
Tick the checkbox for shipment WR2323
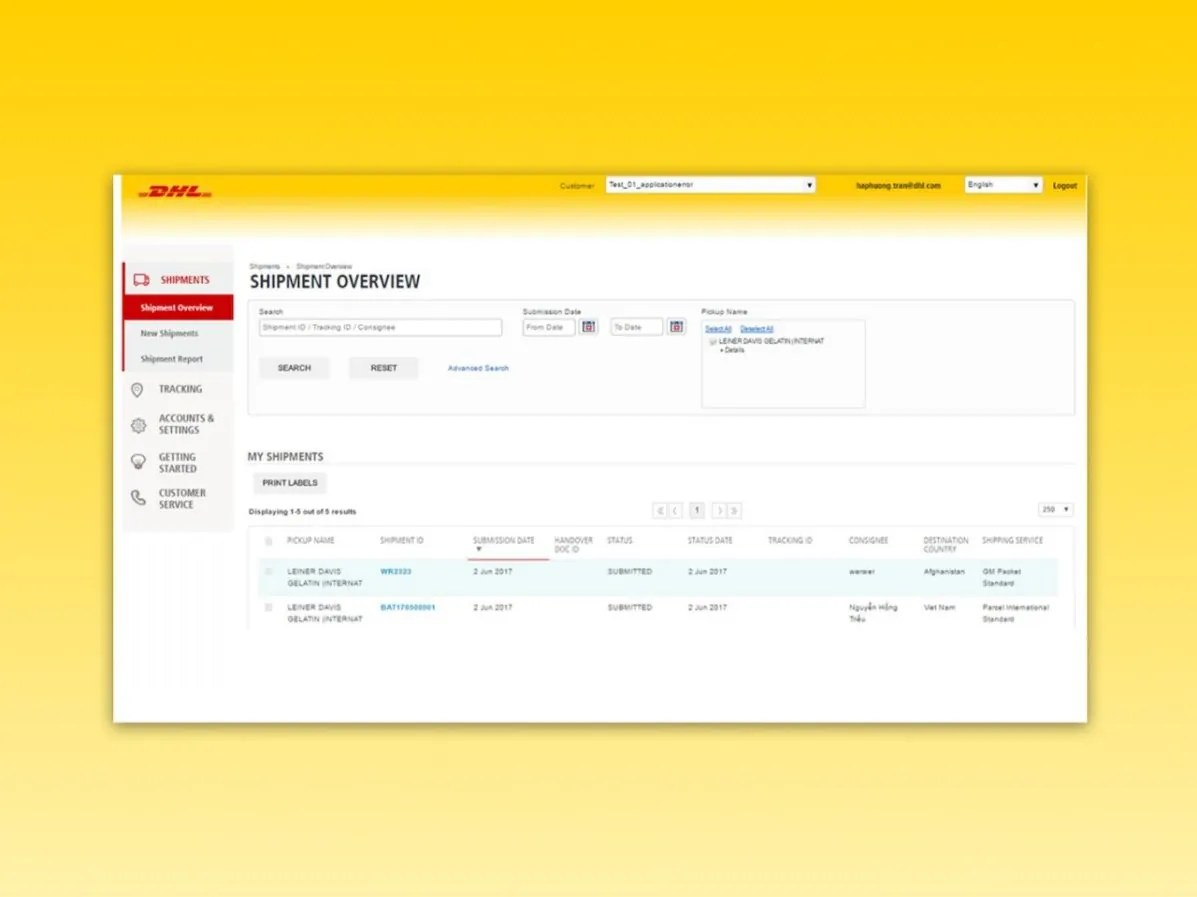click(268, 572)
